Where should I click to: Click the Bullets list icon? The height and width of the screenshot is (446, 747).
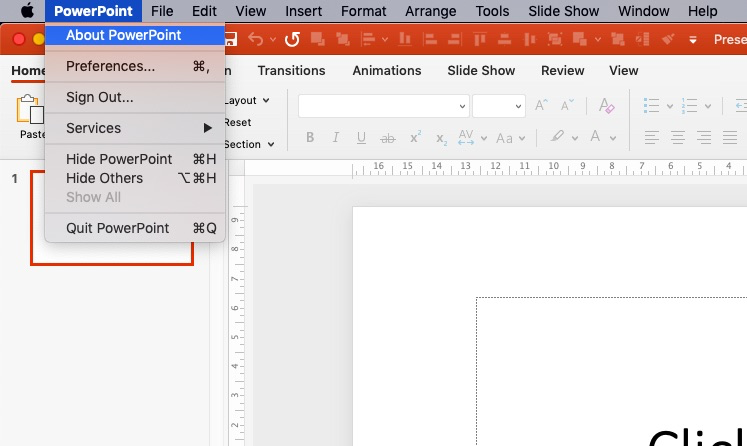point(651,105)
